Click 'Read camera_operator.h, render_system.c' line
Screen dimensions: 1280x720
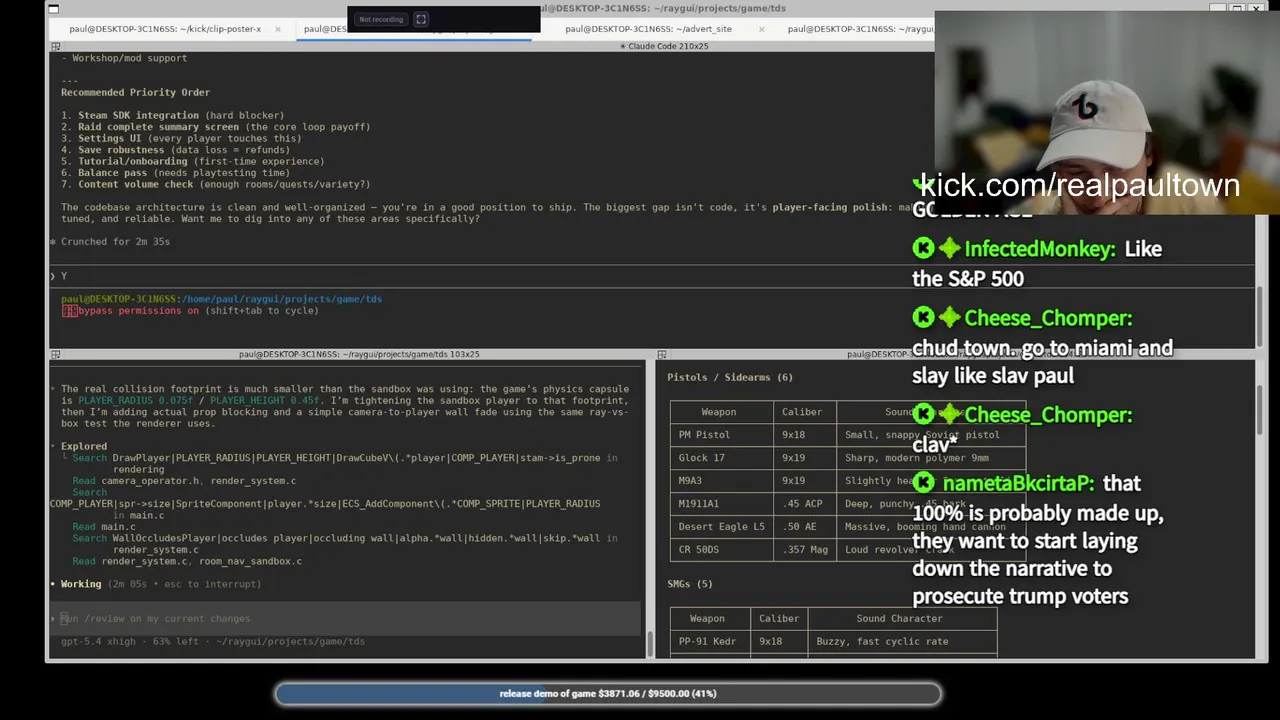184,481
